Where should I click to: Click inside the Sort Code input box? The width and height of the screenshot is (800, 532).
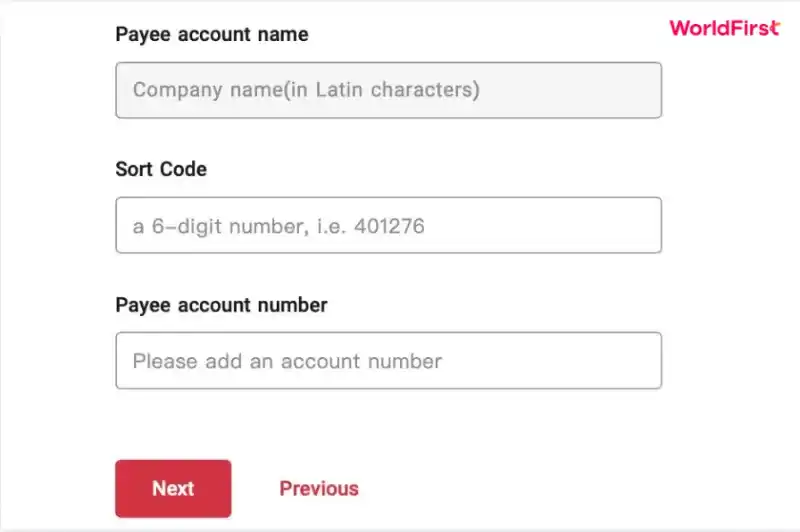tap(389, 225)
